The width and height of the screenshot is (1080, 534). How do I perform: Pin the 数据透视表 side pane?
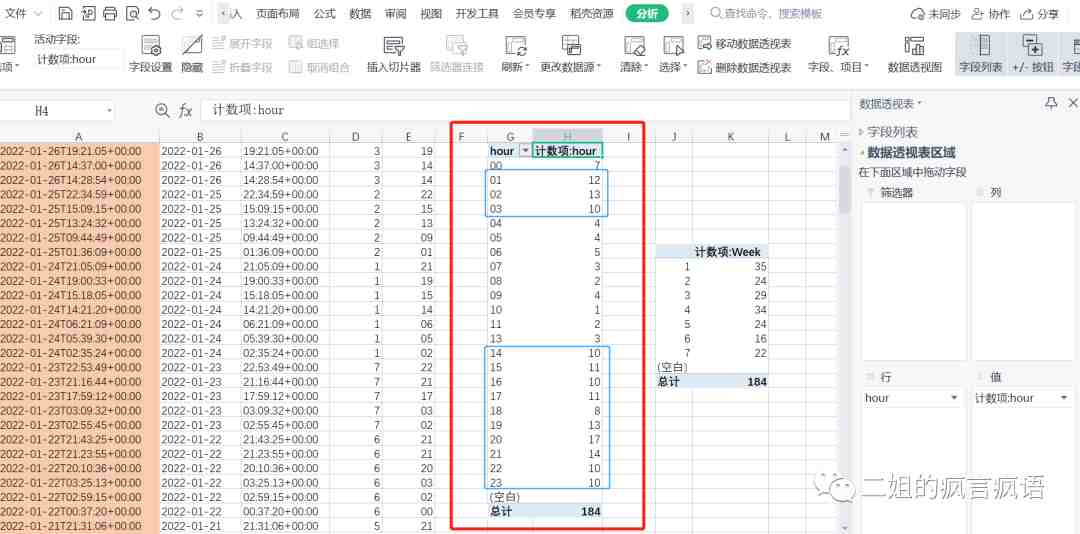point(1050,103)
